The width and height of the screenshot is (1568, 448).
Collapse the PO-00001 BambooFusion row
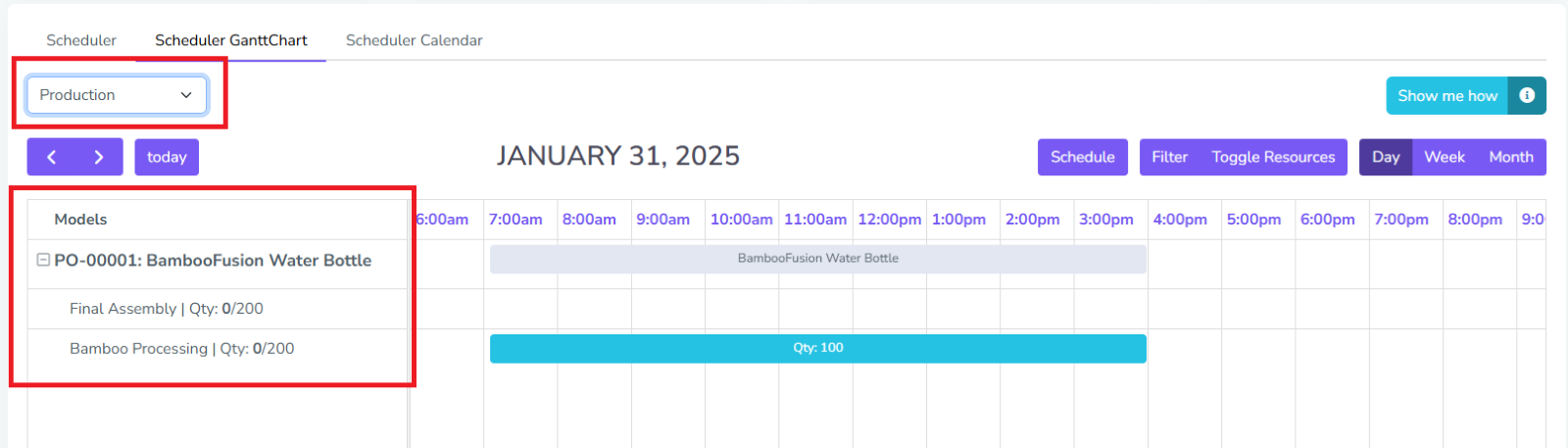pos(43,260)
